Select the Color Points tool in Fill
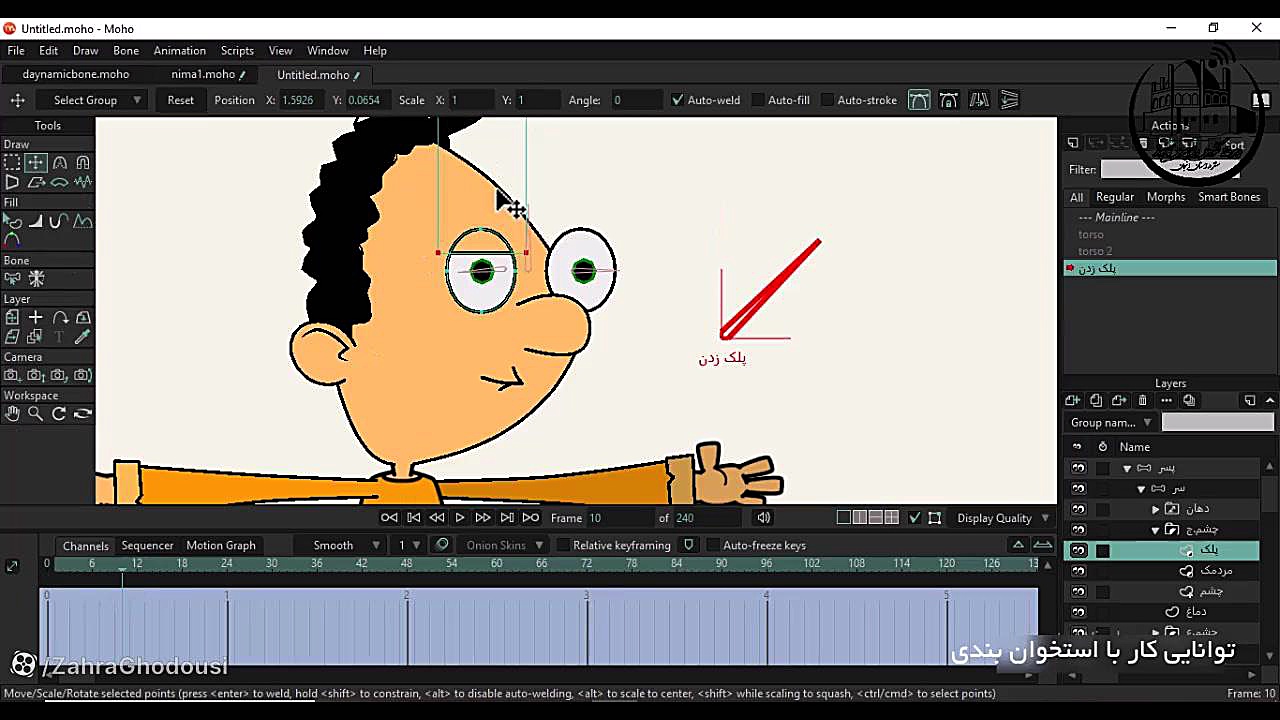 12,240
